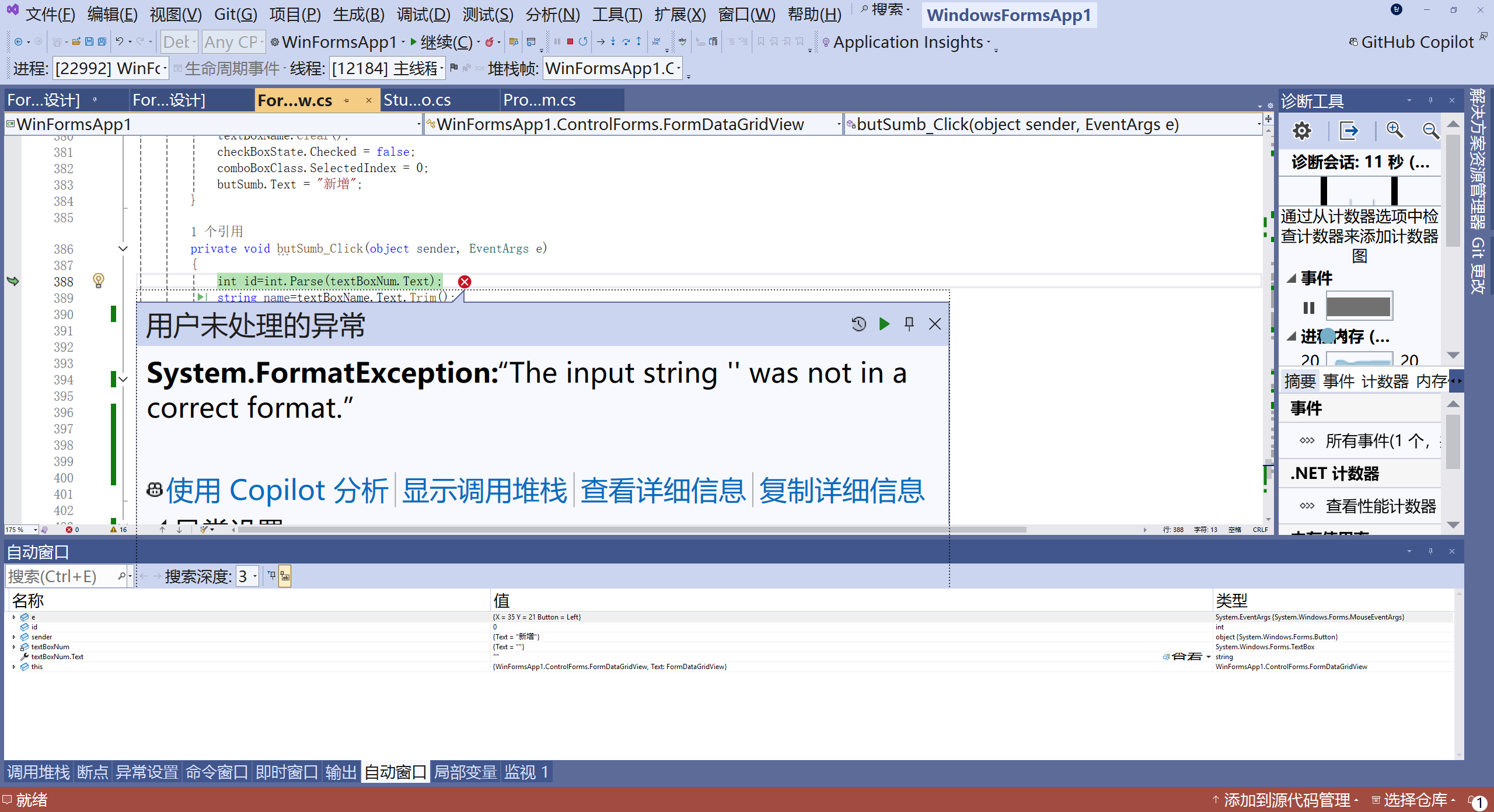Viewport: 1494px width, 812px height.
Task: Switch to the 局部变量 tab
Action: (x=465, y=772)
